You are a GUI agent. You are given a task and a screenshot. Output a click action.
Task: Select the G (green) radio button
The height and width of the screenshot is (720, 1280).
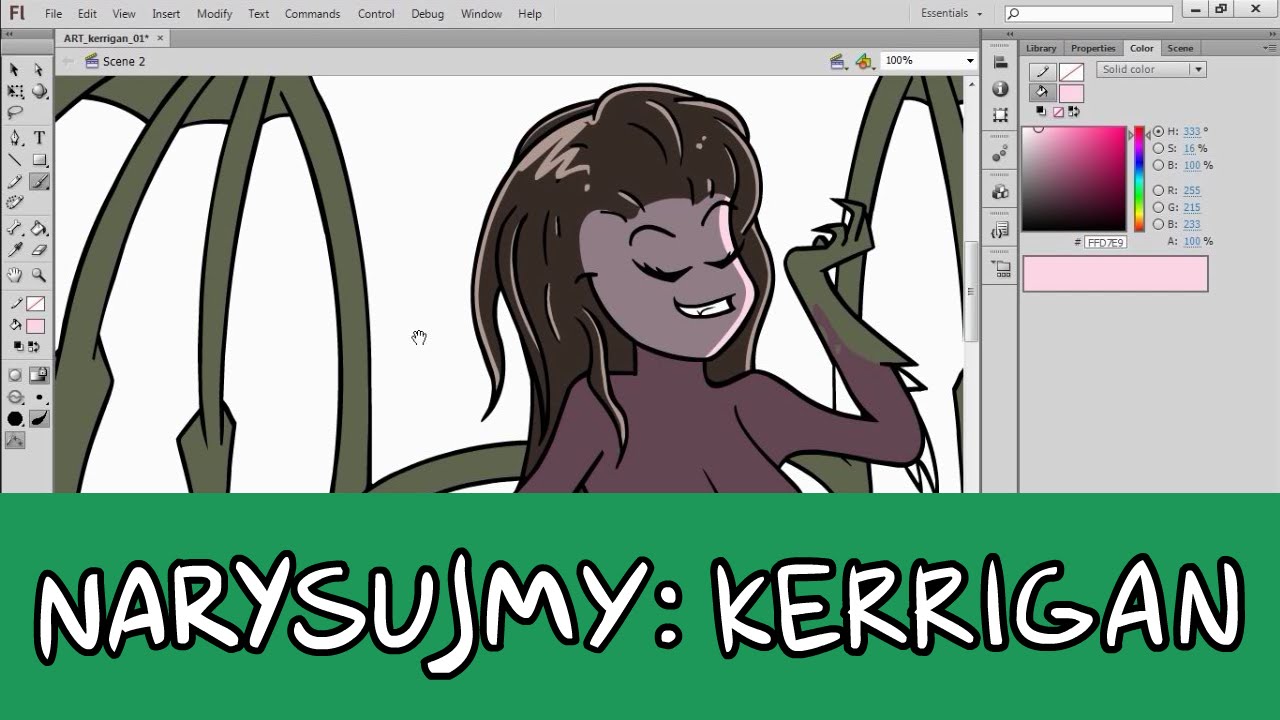point(1159,207)
